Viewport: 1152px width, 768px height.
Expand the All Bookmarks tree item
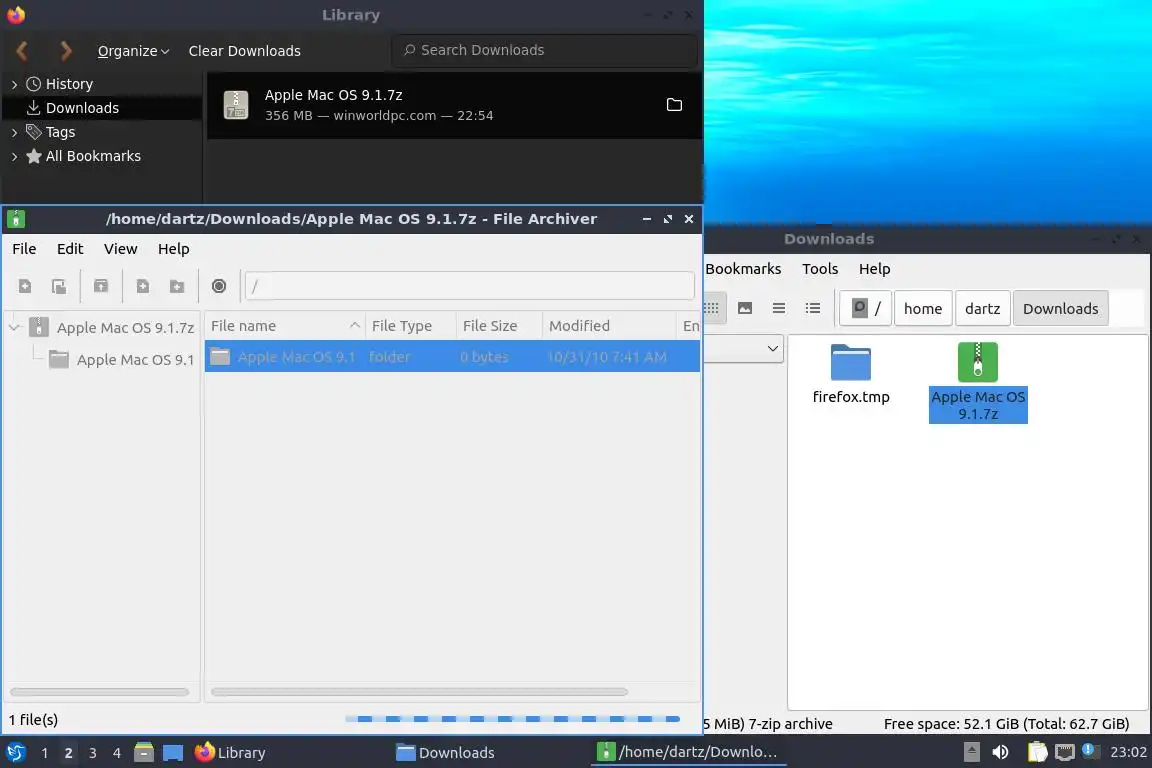(x=15, y=157)
